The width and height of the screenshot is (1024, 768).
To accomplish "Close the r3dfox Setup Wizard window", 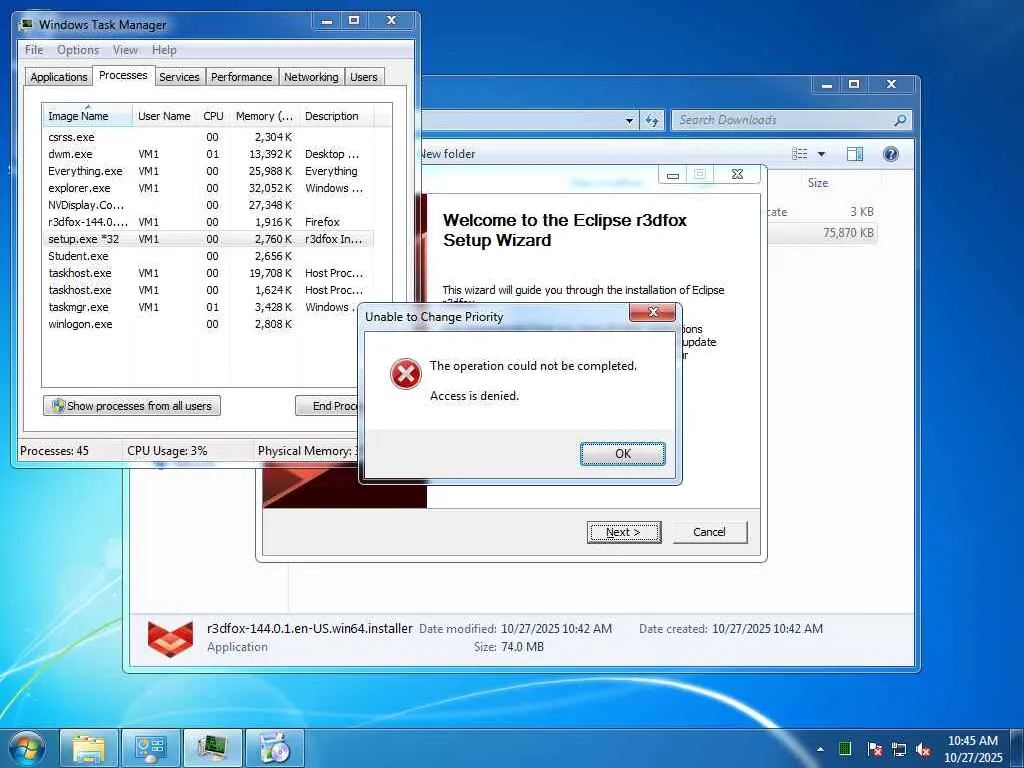I will pos(737,174).
